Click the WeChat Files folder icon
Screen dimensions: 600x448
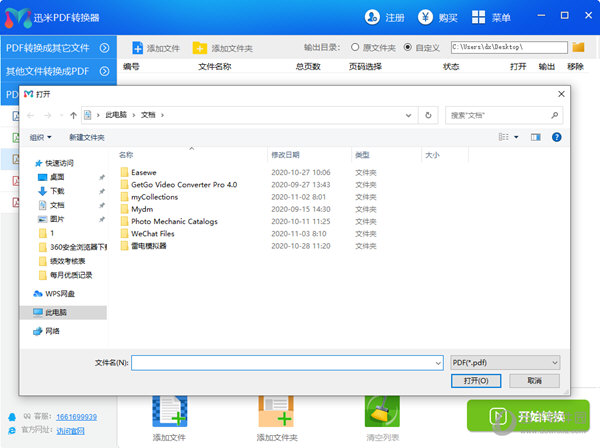[124, 233]
